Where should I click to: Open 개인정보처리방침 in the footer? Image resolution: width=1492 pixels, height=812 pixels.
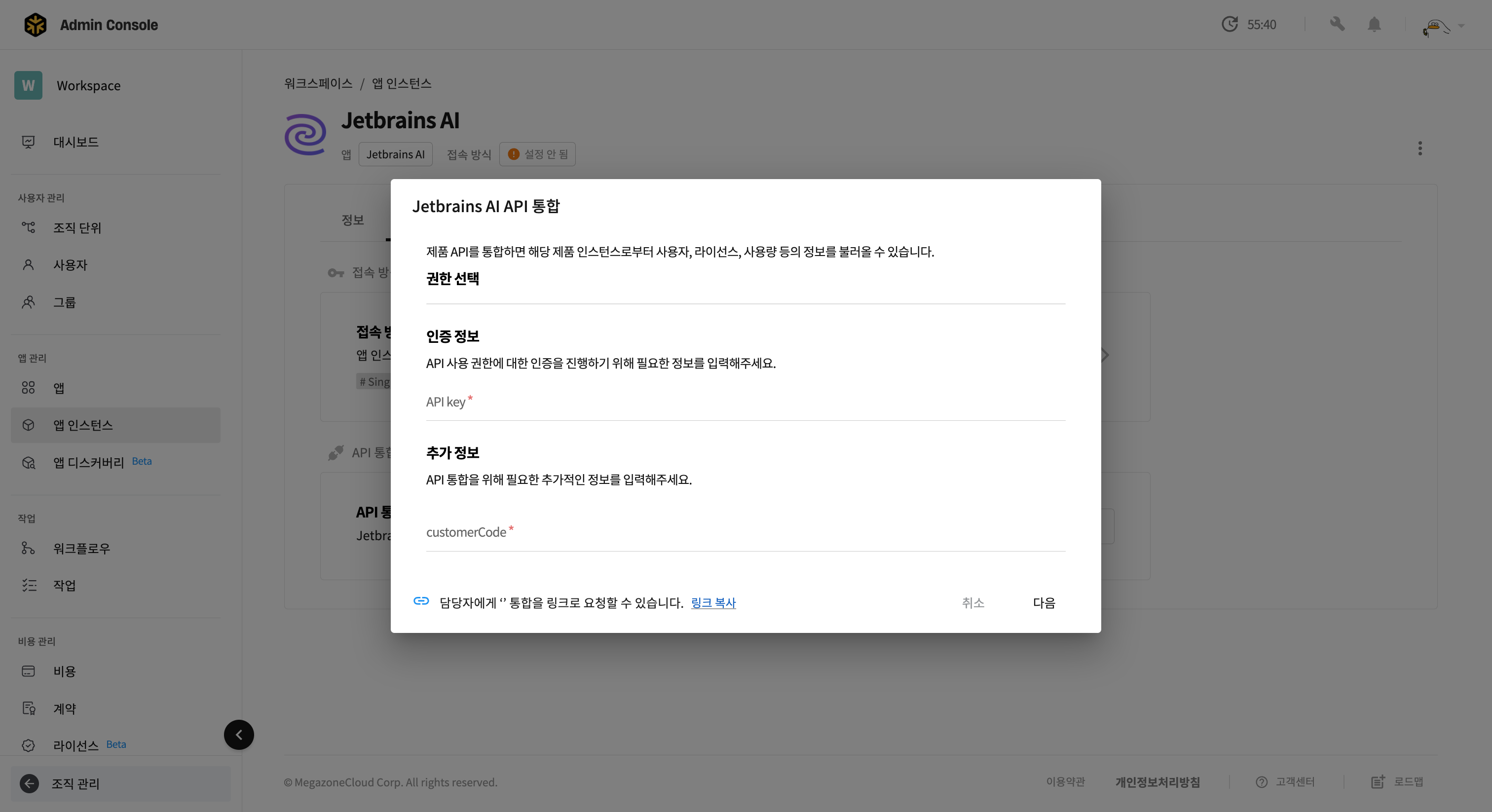pyautogui.click(x=1157, y=782)
